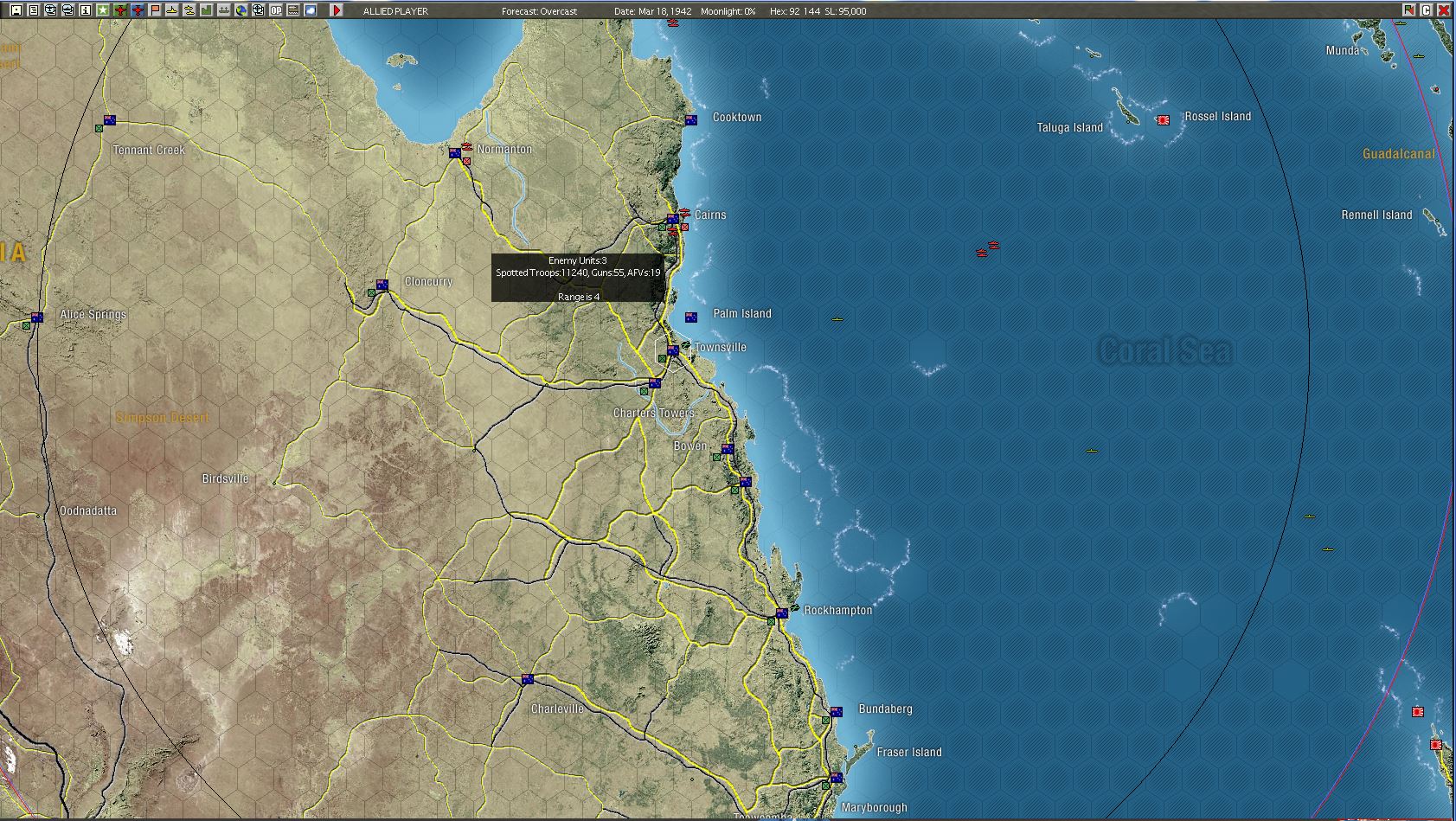
Task: Click the ALLIED PLAYER status text
Action: tap(395, 11)
